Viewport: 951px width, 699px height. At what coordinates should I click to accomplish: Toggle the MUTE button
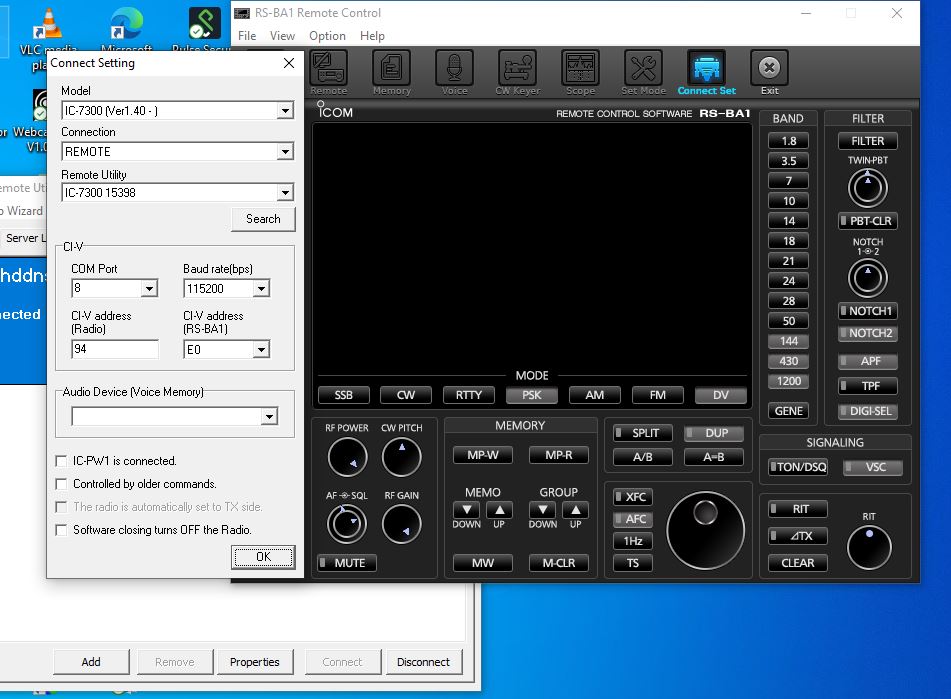click(348, 563)
